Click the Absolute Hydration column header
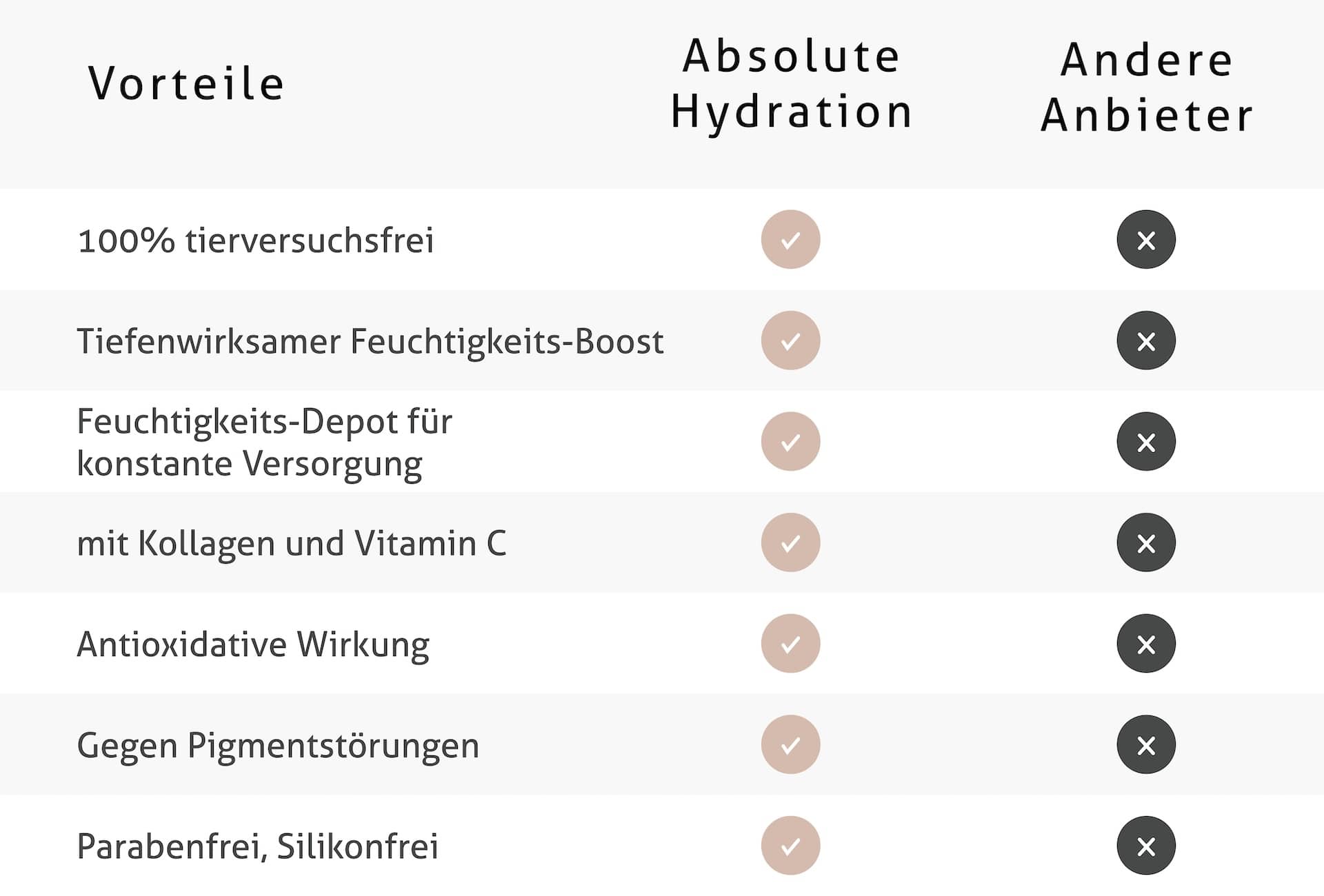This screenshot has height=896, width=1324. pos(792,83)
